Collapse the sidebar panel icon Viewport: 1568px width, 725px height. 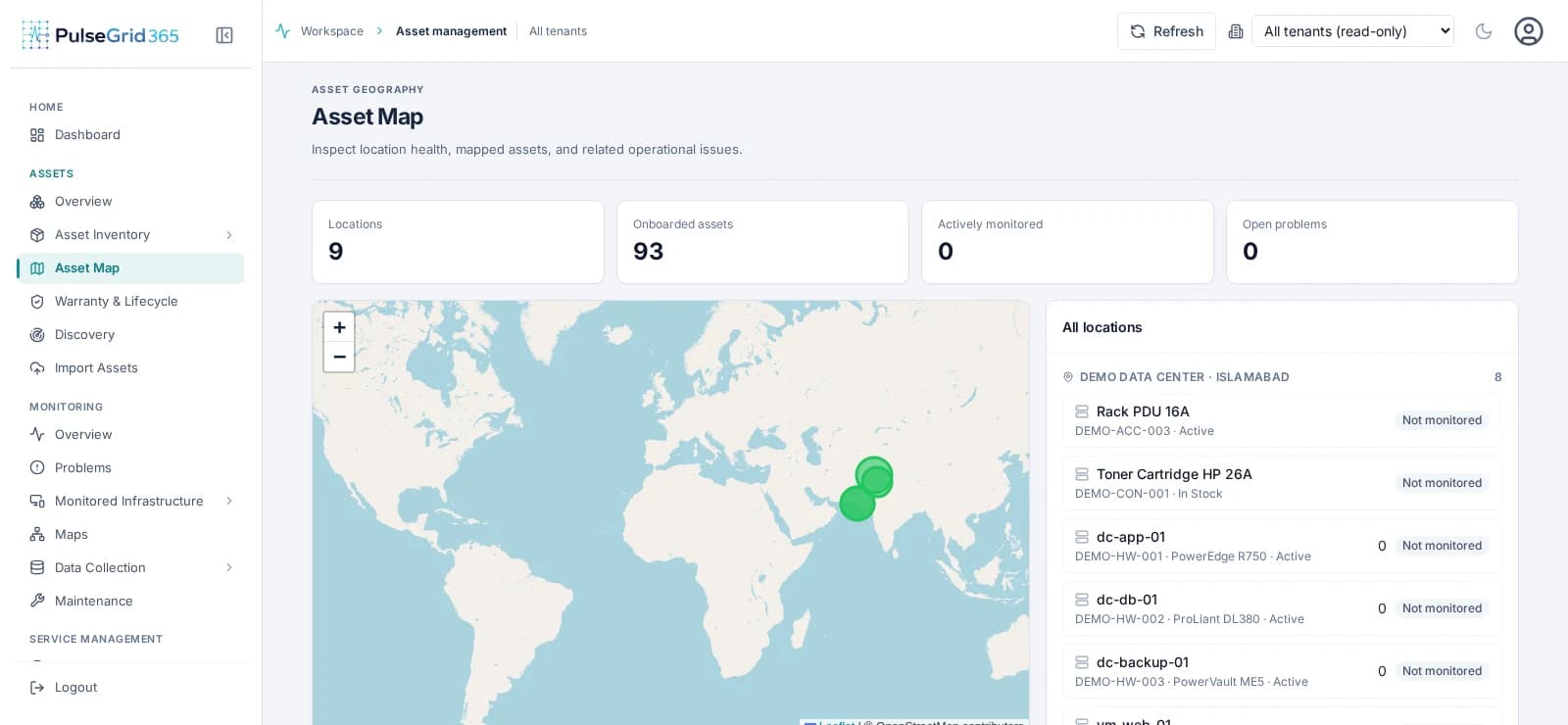point(224,35)
